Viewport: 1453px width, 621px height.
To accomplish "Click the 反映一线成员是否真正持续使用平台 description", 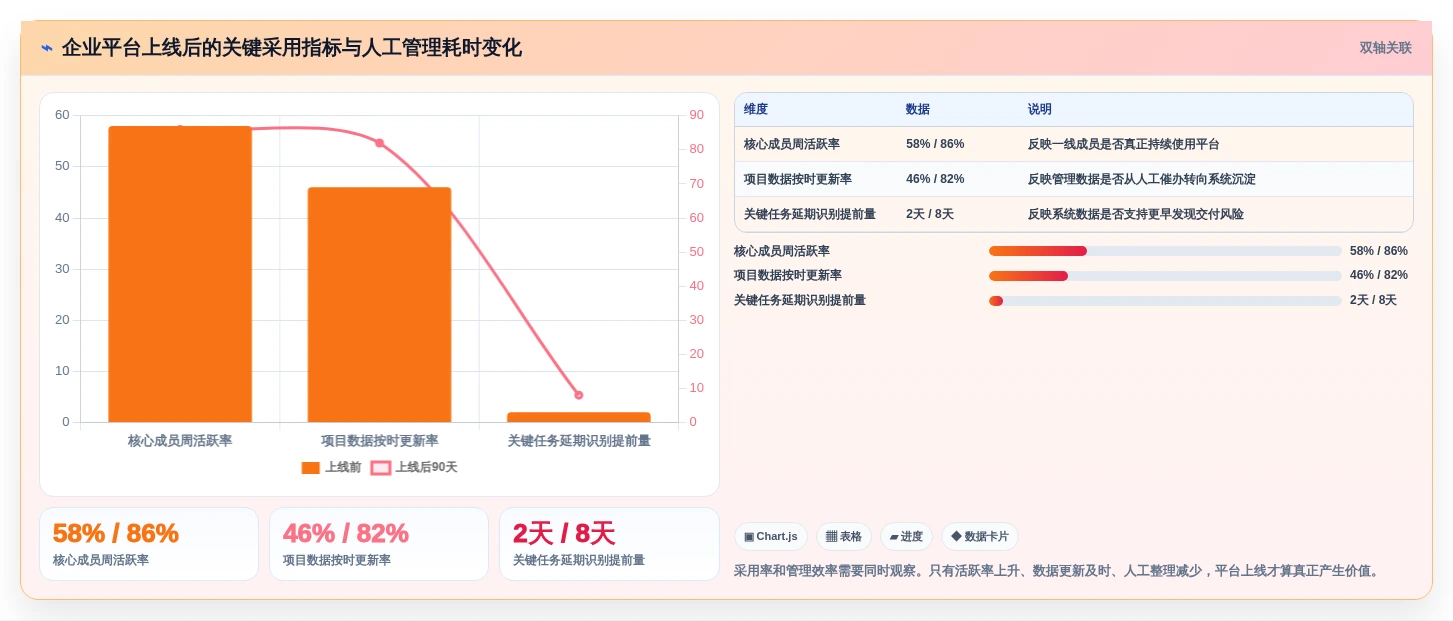I will pyautogui.click(x=1124, y=144).
